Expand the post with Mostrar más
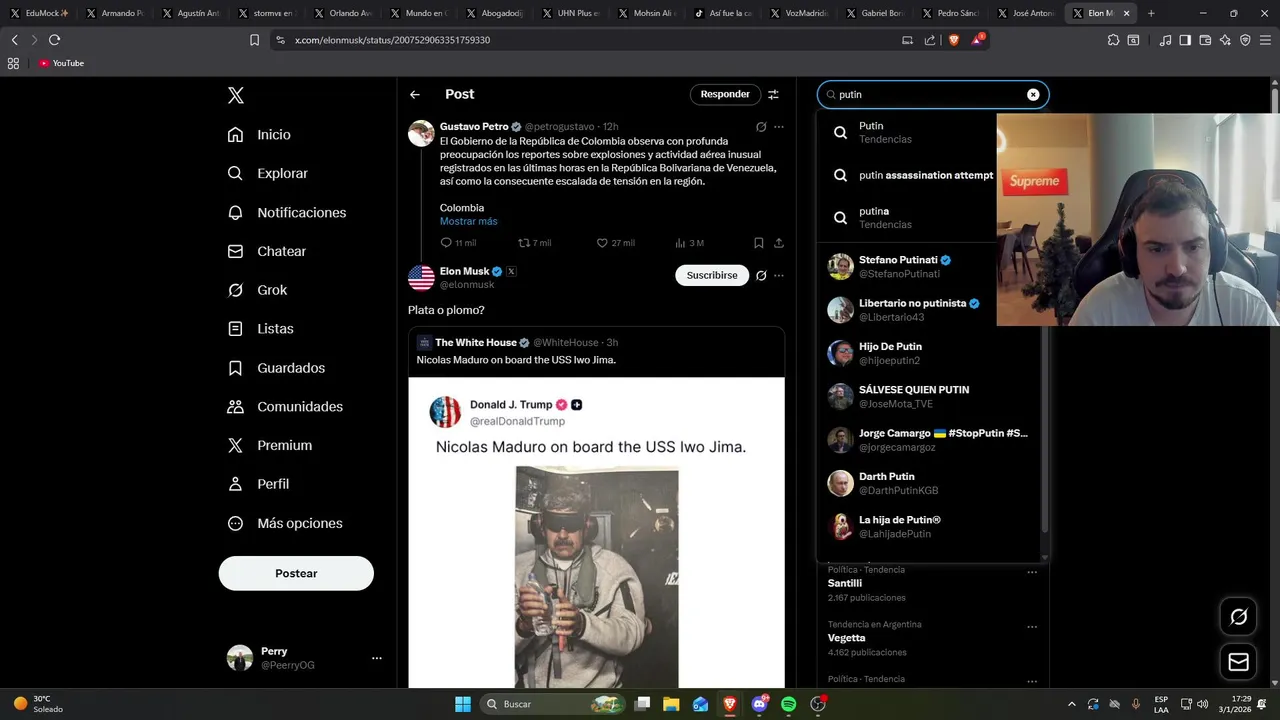The height and width of the screenshot is (720, 1280). (468, 221)
